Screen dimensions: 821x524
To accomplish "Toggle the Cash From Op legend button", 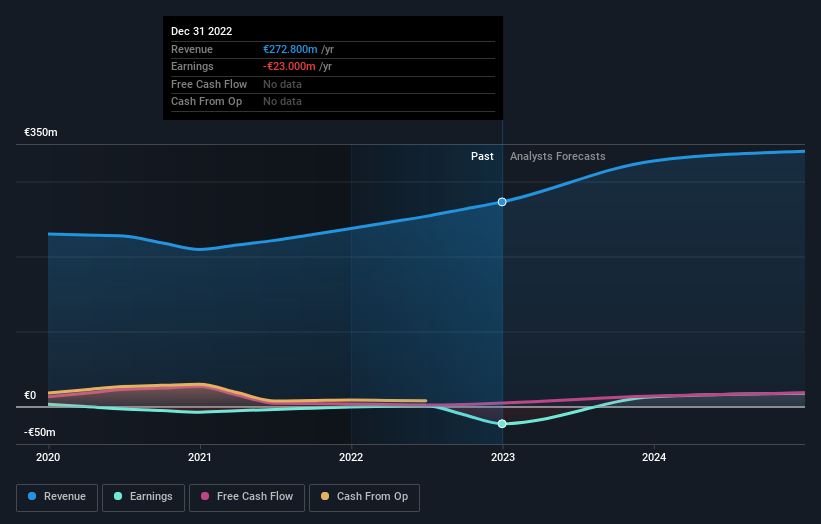I will tap(364, 497).
